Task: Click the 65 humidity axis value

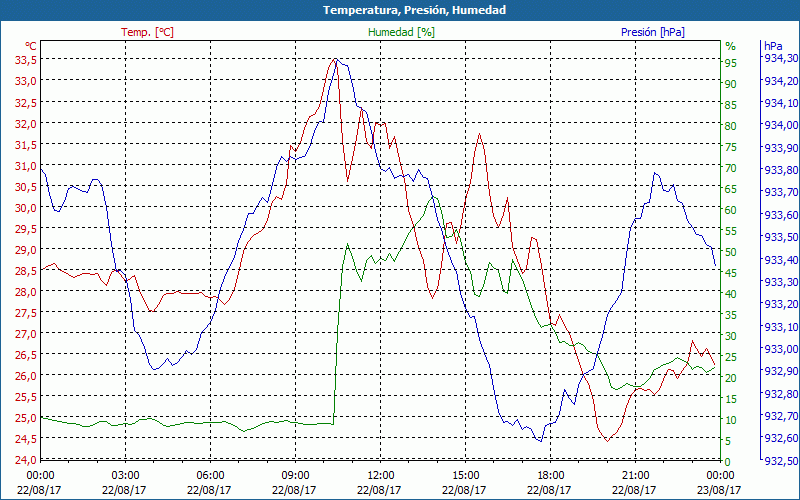Action: click(731, 189)
